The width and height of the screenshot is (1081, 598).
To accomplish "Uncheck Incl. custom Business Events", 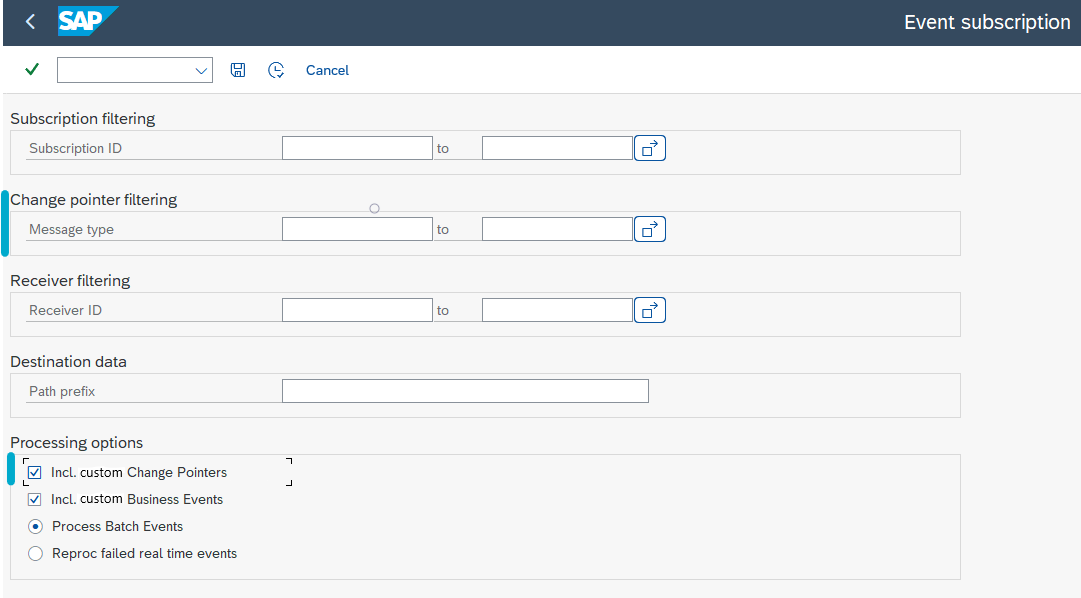I will coord(35,499).
